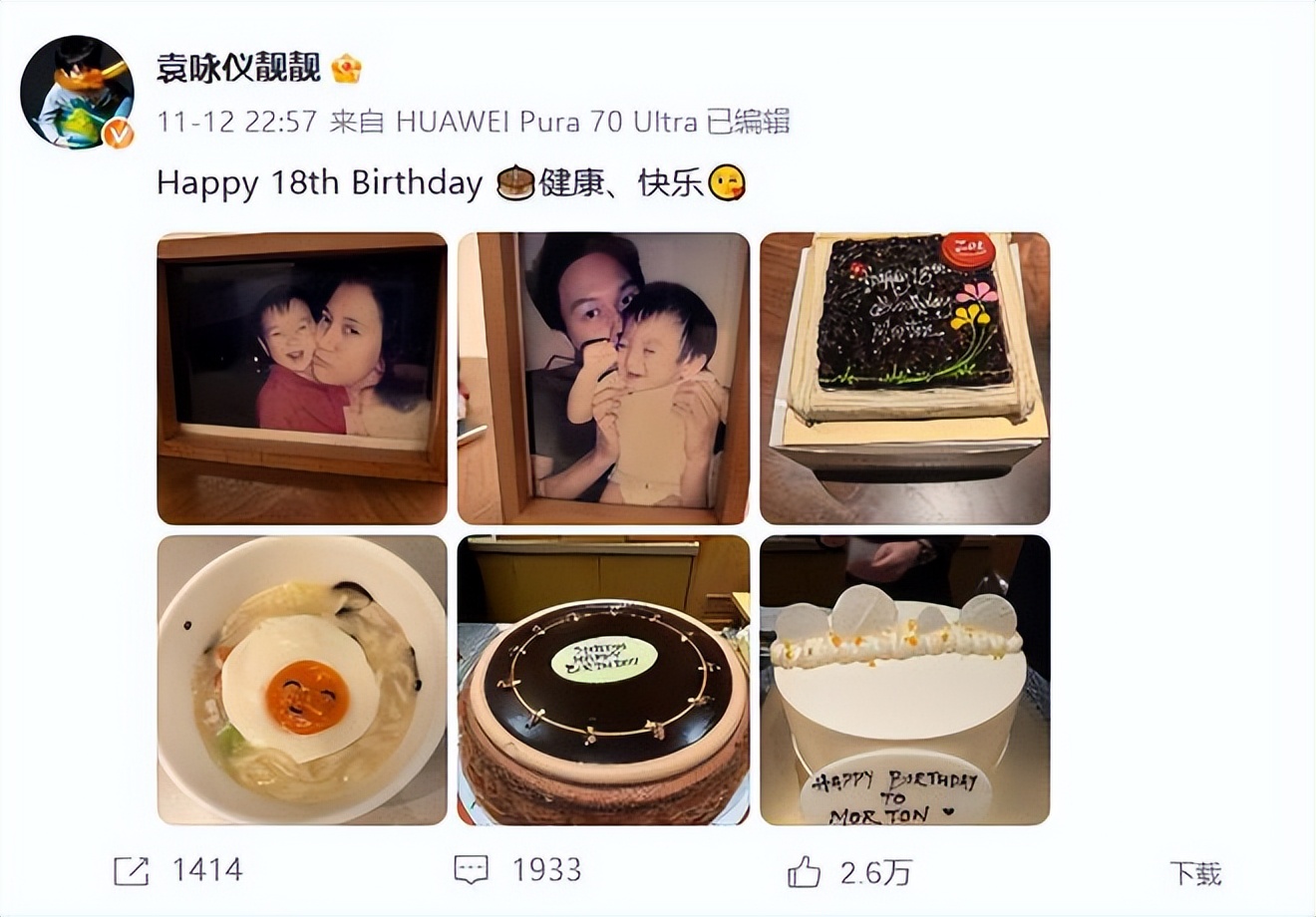Click the orange verified badge on the avatar
Viewport: 1316px width, 917px height.
click(x=119, y=134)
